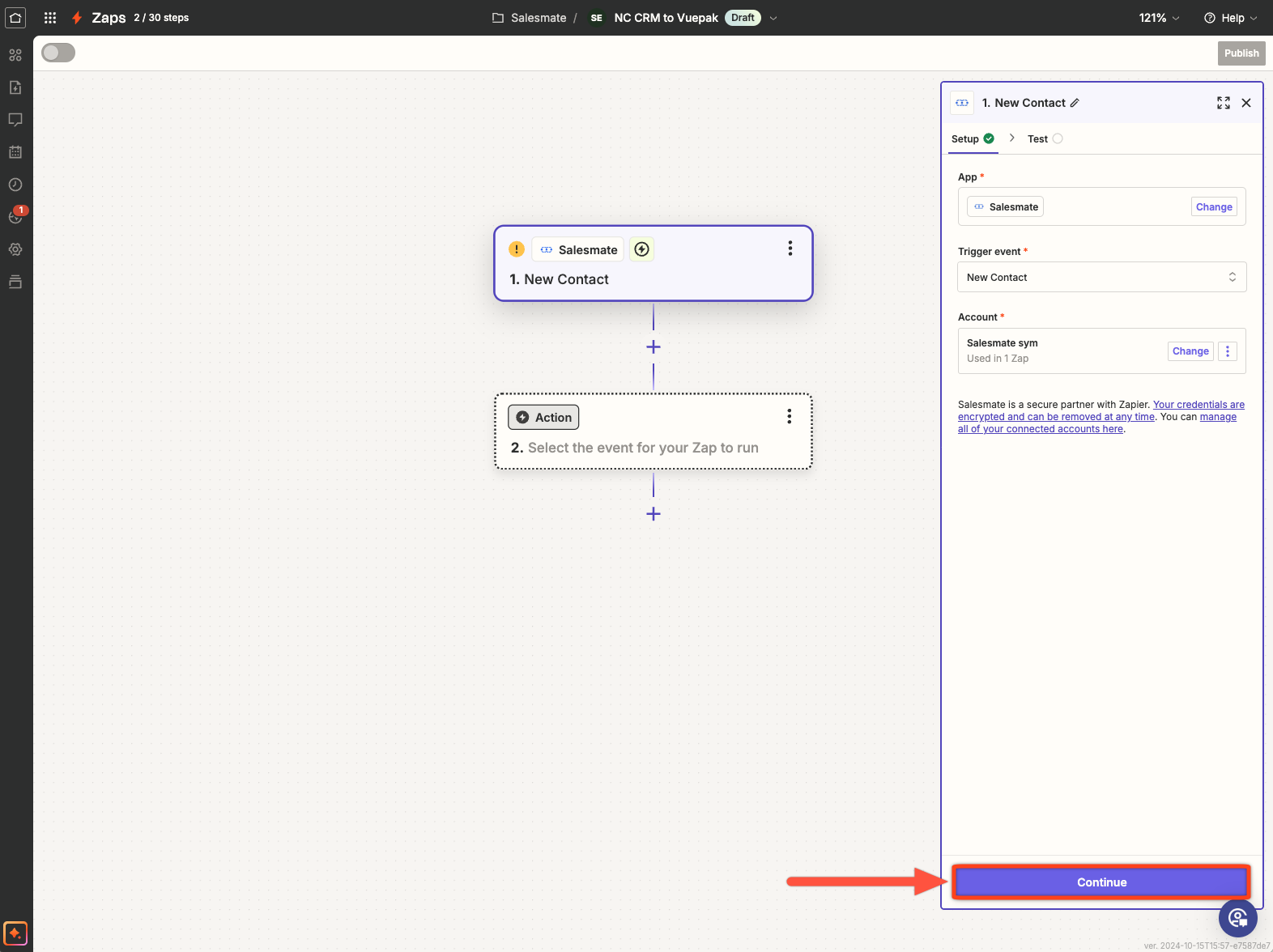Viewport: 1273px width, 952px height.
Task: Toggle the Zap on/off switch
Action: pos(58,53)
